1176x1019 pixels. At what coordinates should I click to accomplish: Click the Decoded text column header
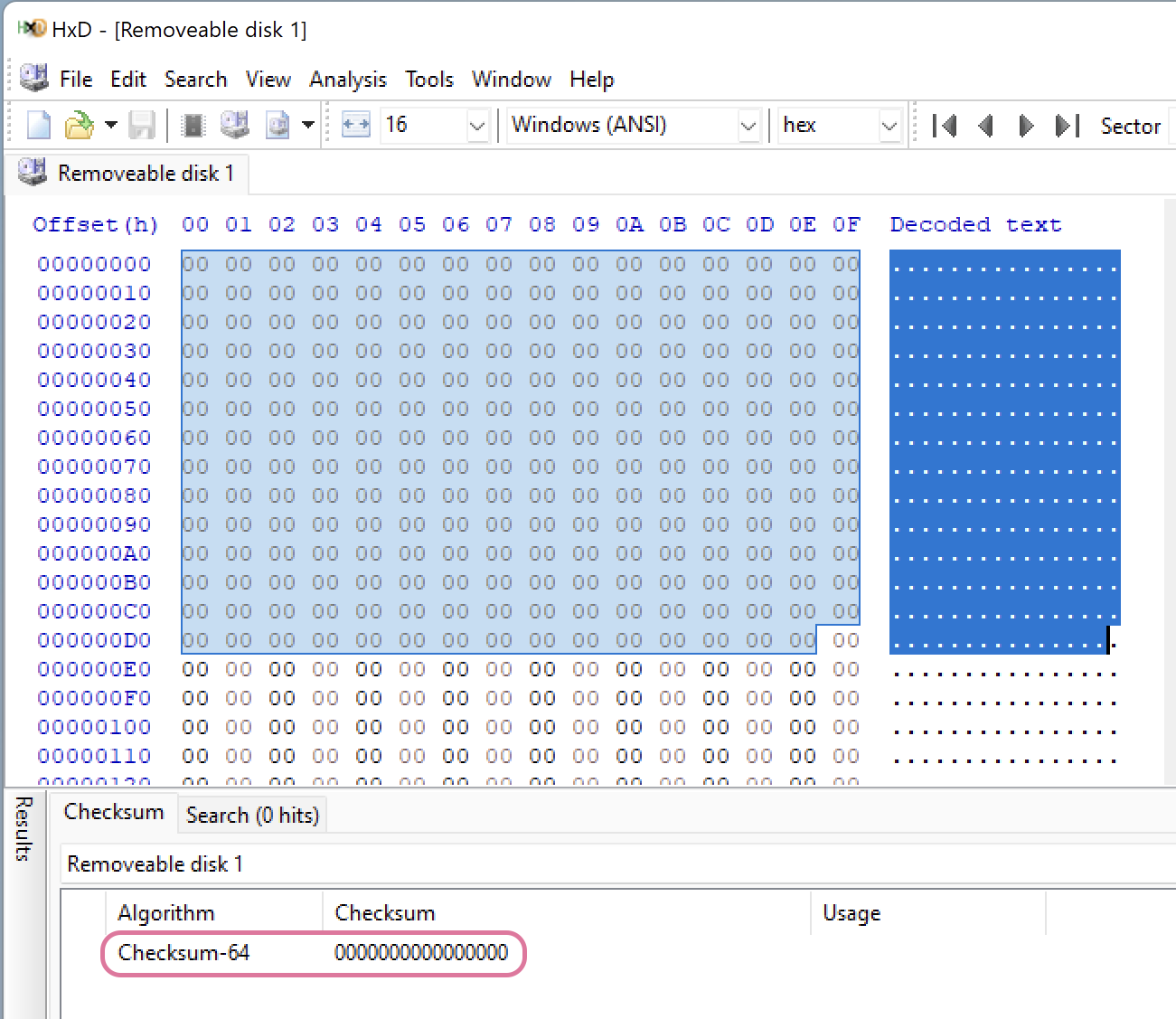coord(975,224)
